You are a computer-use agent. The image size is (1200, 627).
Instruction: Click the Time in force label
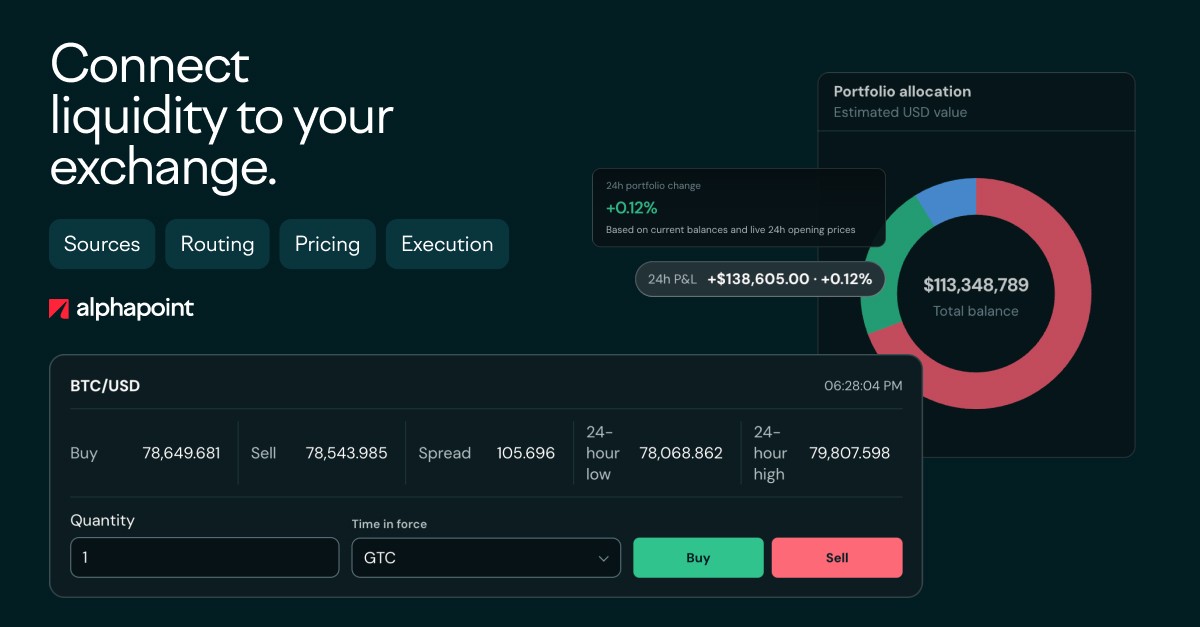tap(389, 524)
